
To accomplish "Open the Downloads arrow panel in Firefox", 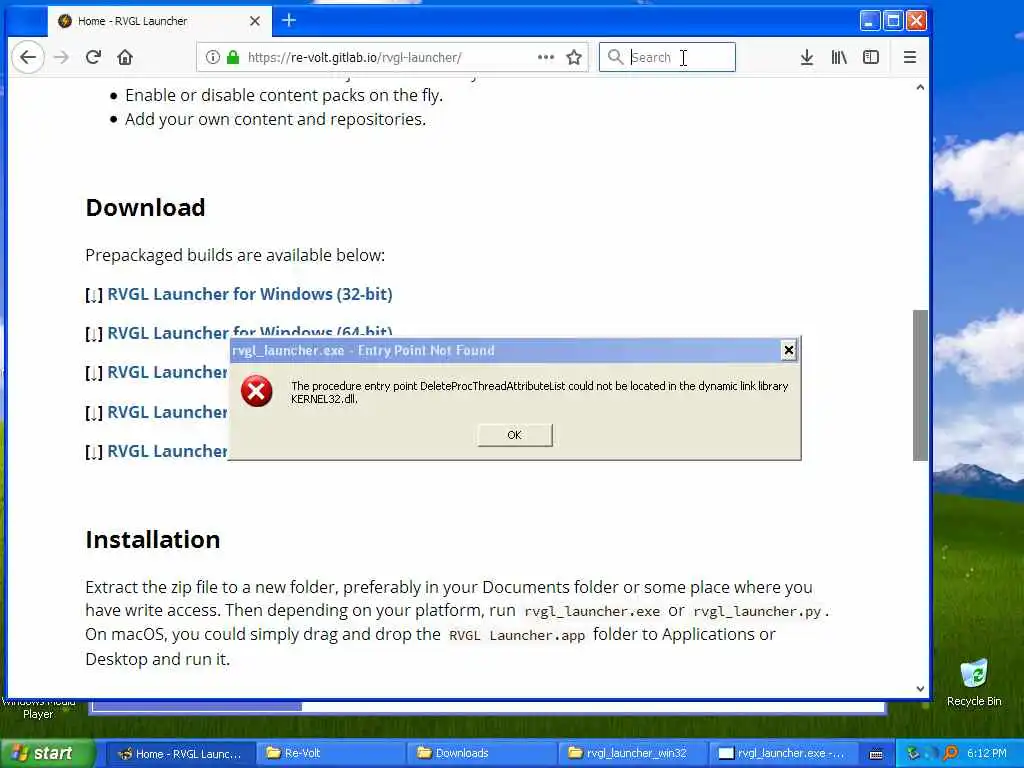I will pyautogui.click(x=807, y=57).
